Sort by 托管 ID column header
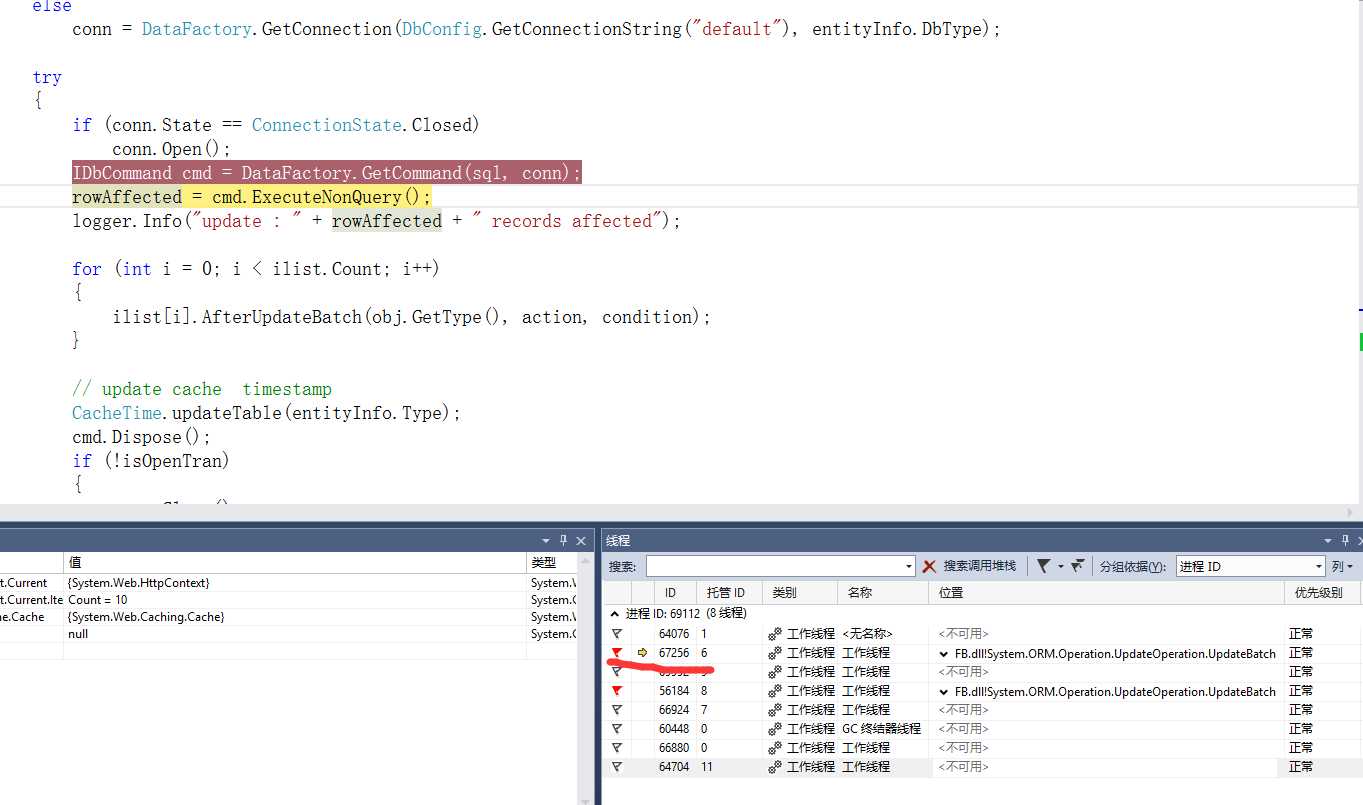This screenshot has width=1363, height=805. 728,592
